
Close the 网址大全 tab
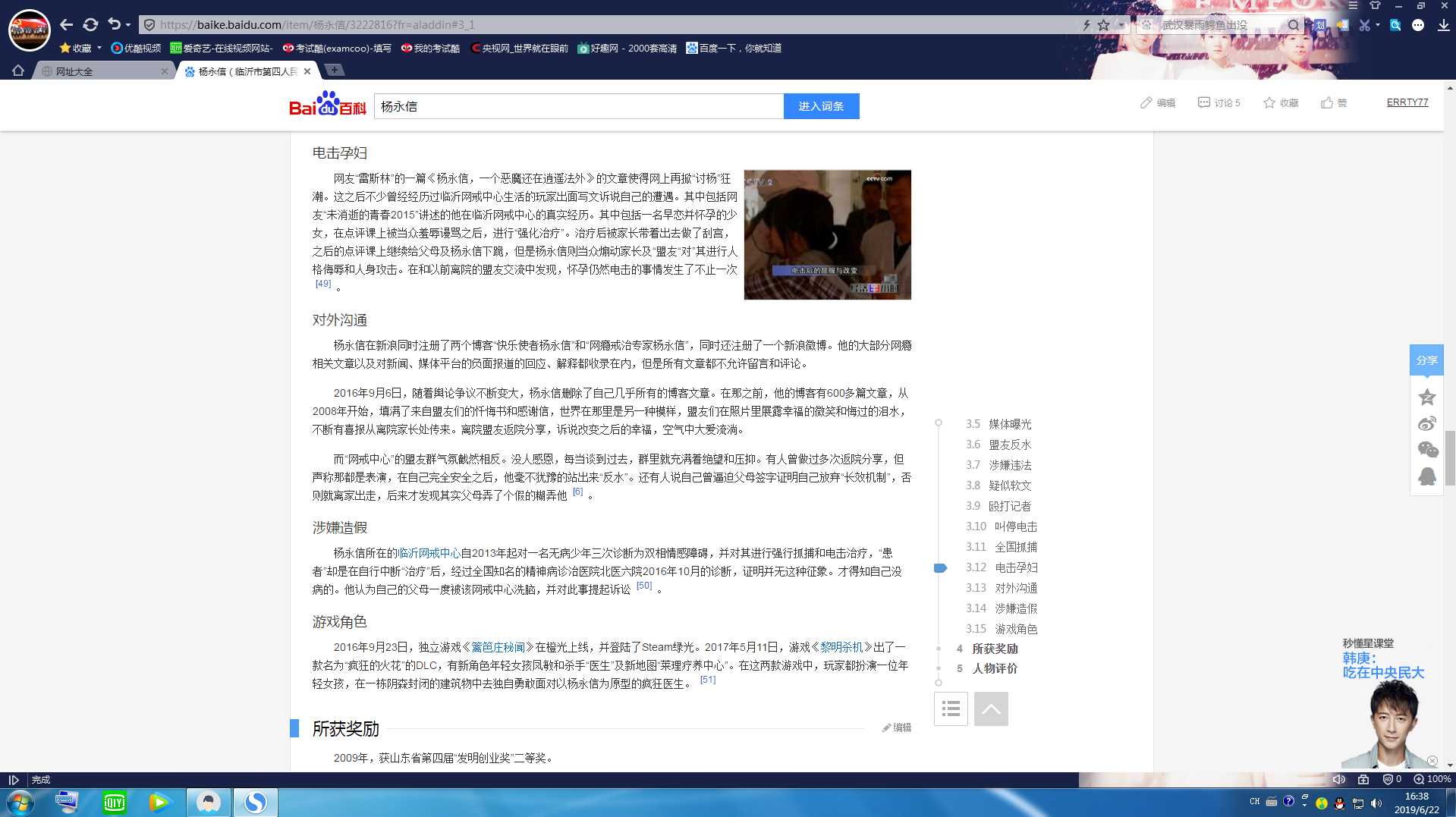pos(165,71)
